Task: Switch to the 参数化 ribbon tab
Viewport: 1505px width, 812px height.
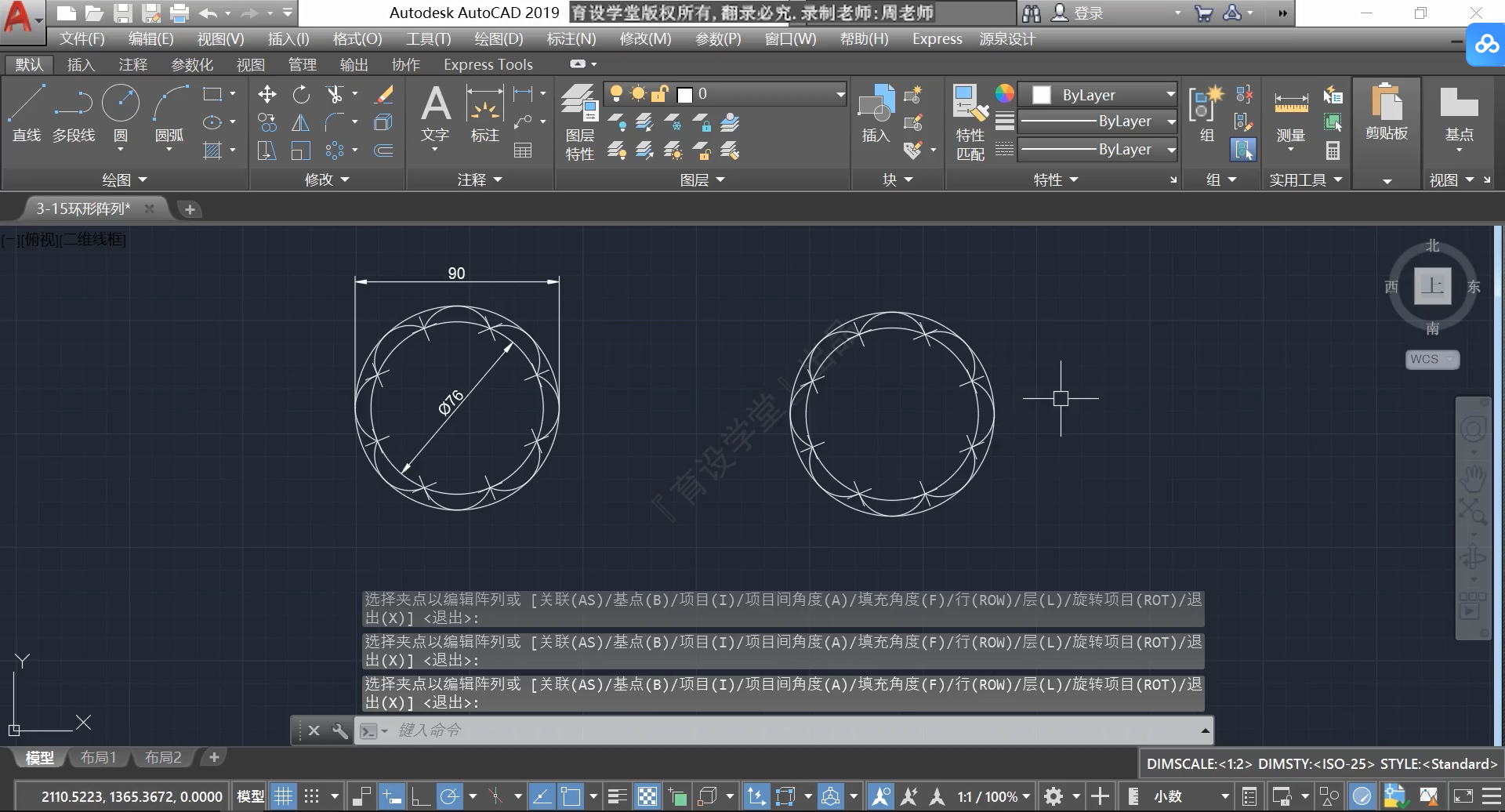Action: point(192,65)
